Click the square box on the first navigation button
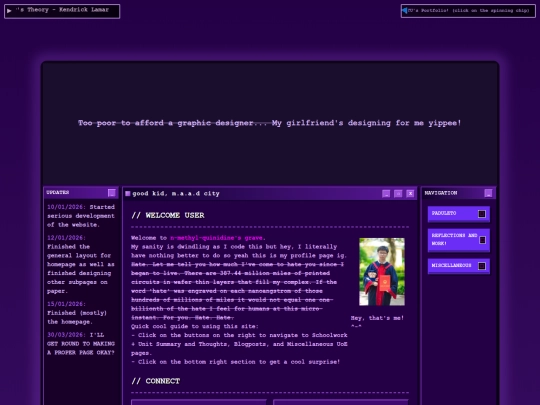The width and height of the screenshot is (540, 405). click(x=482, y=214)
